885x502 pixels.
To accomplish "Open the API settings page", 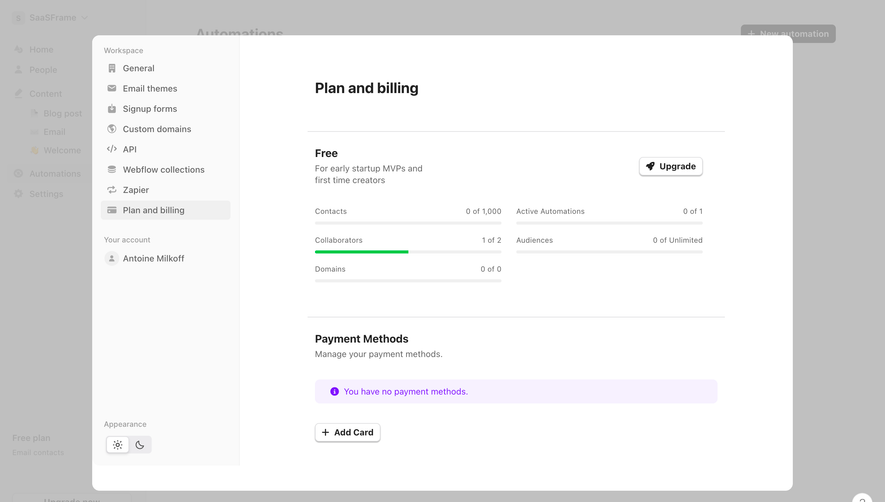I will click(165, 150).
